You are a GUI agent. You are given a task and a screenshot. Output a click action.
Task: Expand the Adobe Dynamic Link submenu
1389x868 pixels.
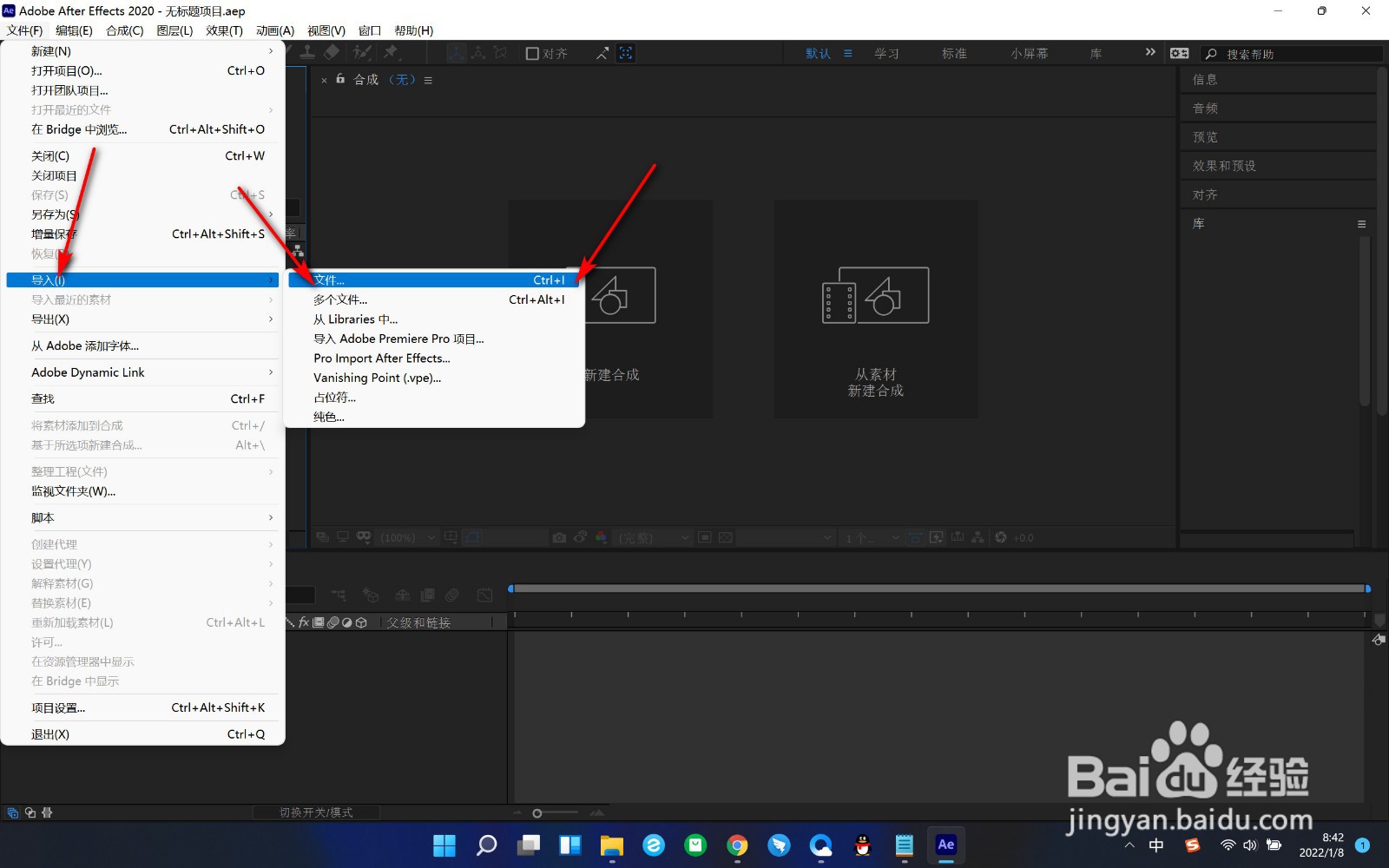click(x=143, y=372)
